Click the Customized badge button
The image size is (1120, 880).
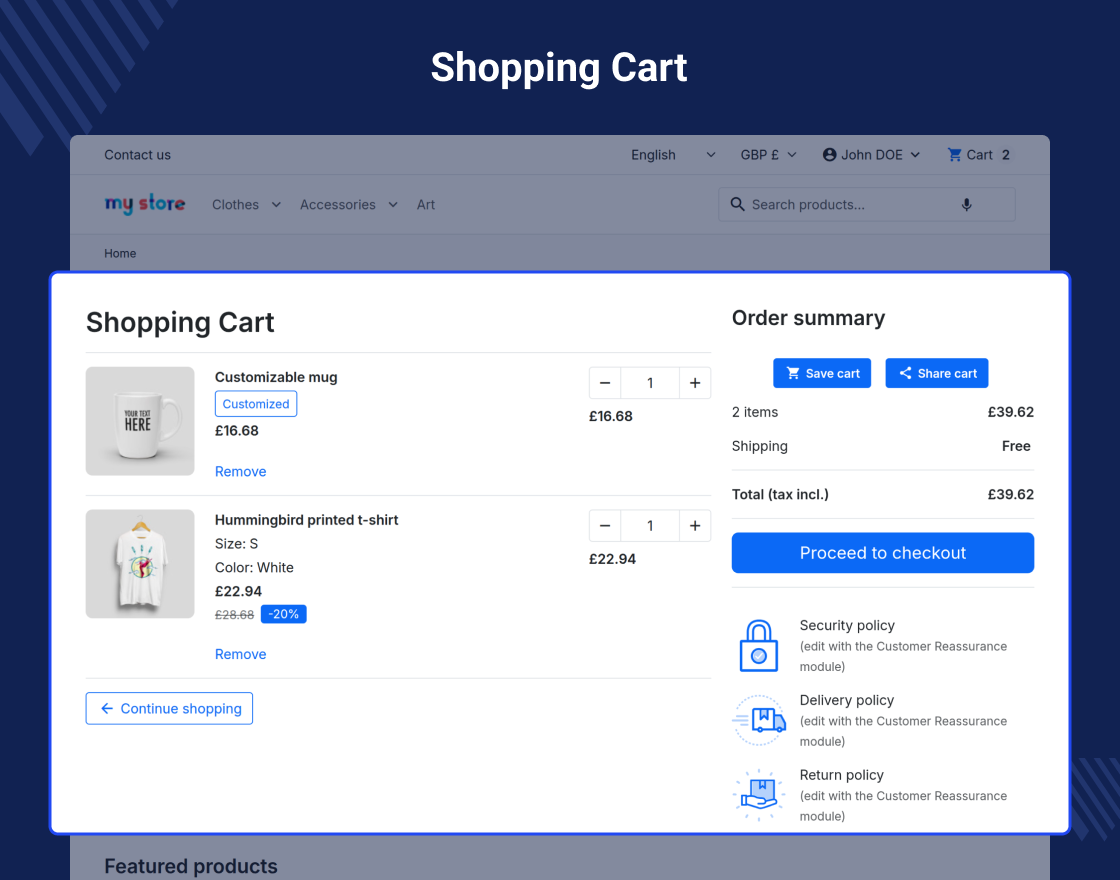click(x=256, y=404)
